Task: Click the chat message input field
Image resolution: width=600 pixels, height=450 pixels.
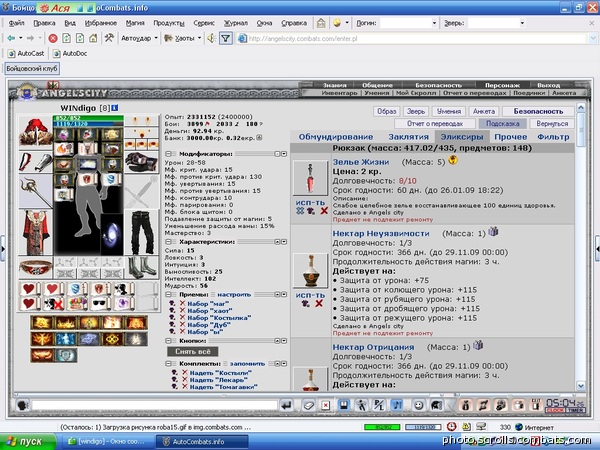Action: pos(154,405)
